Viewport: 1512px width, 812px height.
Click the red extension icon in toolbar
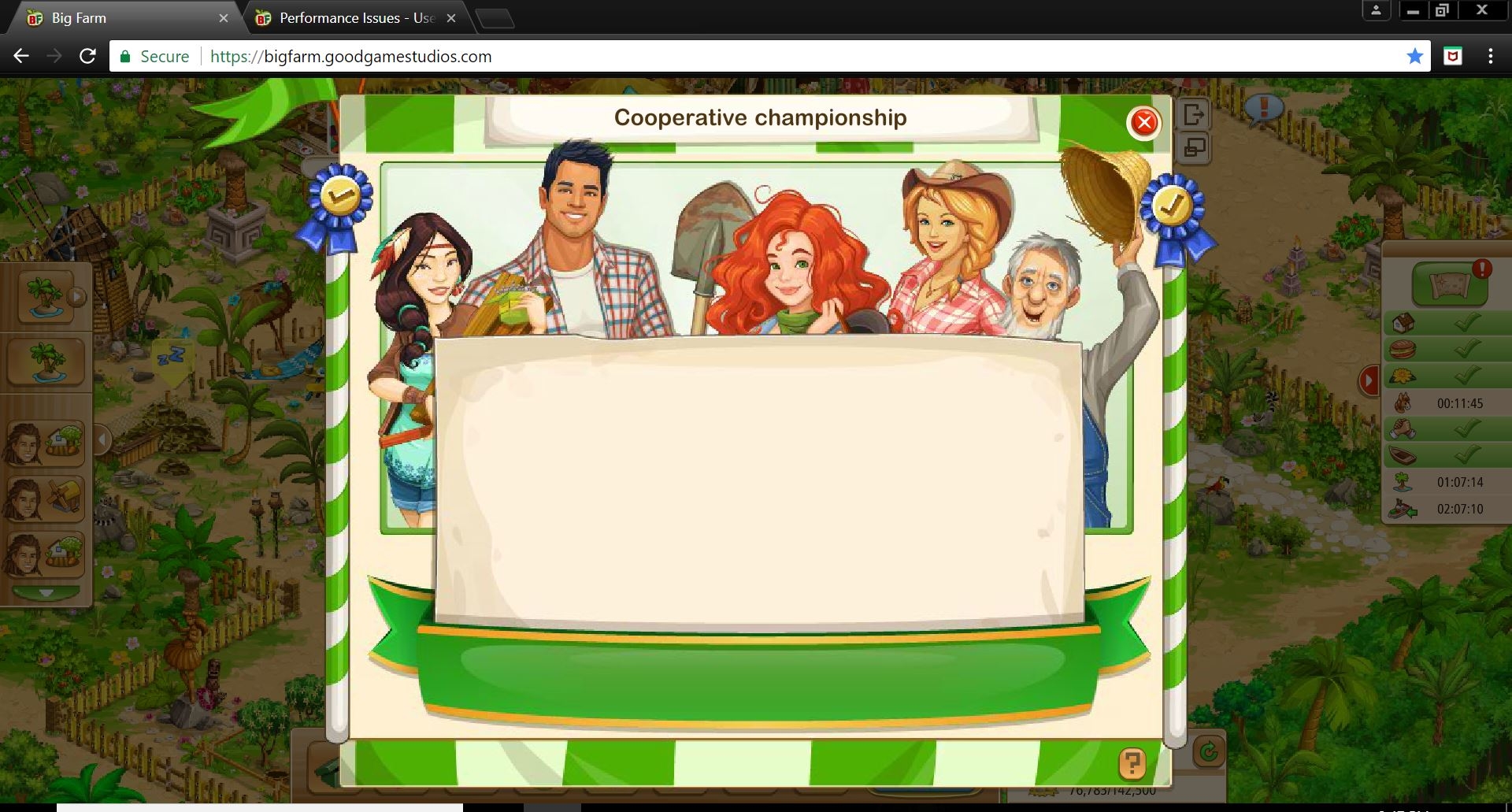click(x=1453, y=56)
